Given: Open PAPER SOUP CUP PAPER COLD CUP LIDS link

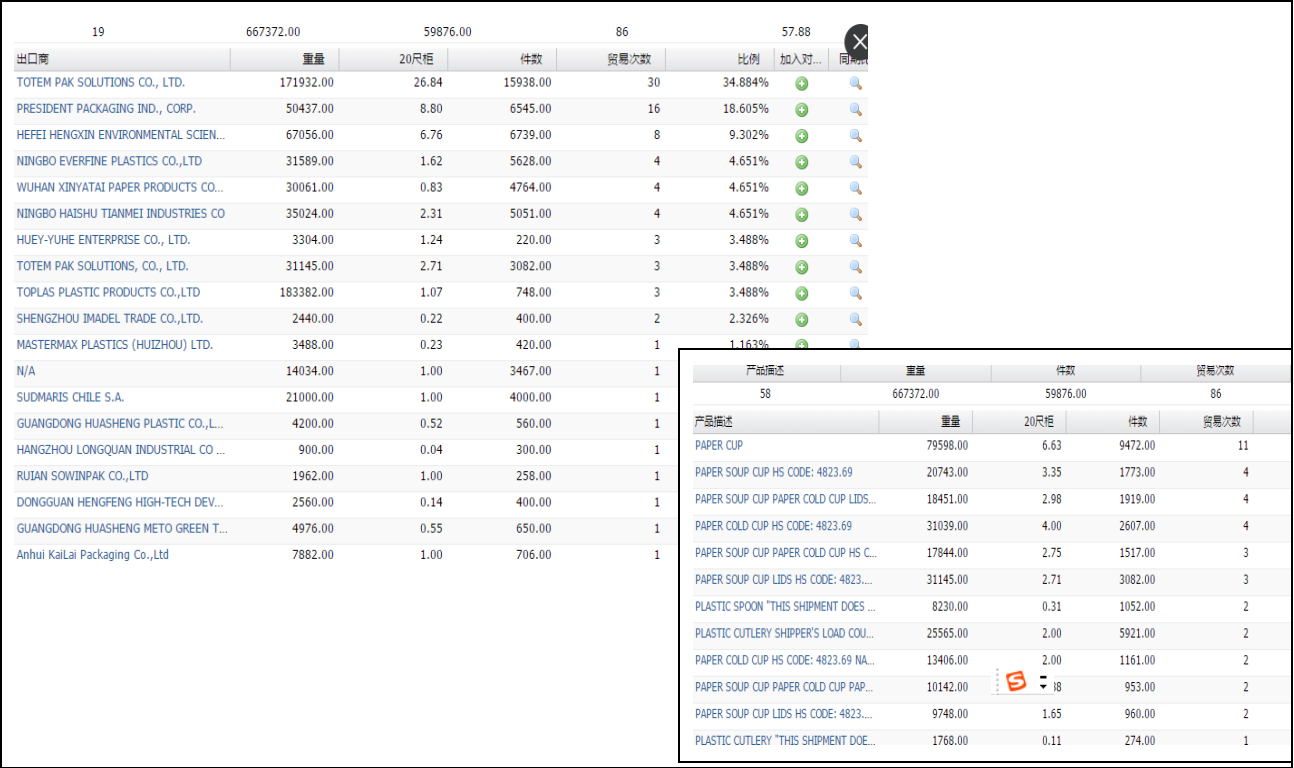Looking at the screenshot, I should (x=785, y=499).
